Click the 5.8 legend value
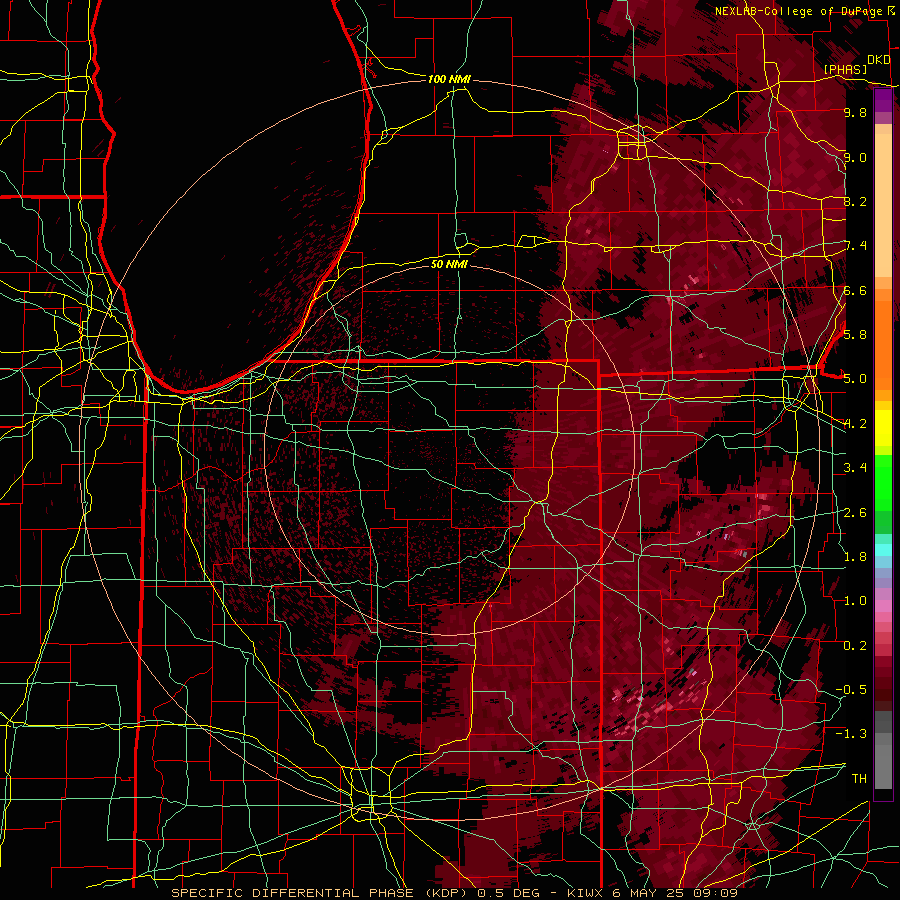Screen dimensions: 900x900 click(855, 335)
